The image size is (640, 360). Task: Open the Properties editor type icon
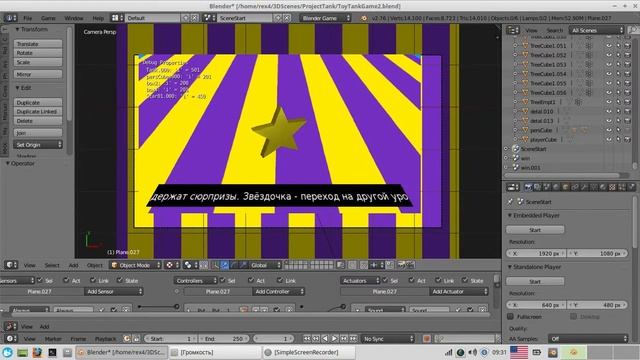pyautogui.click(x=512, y=187)
